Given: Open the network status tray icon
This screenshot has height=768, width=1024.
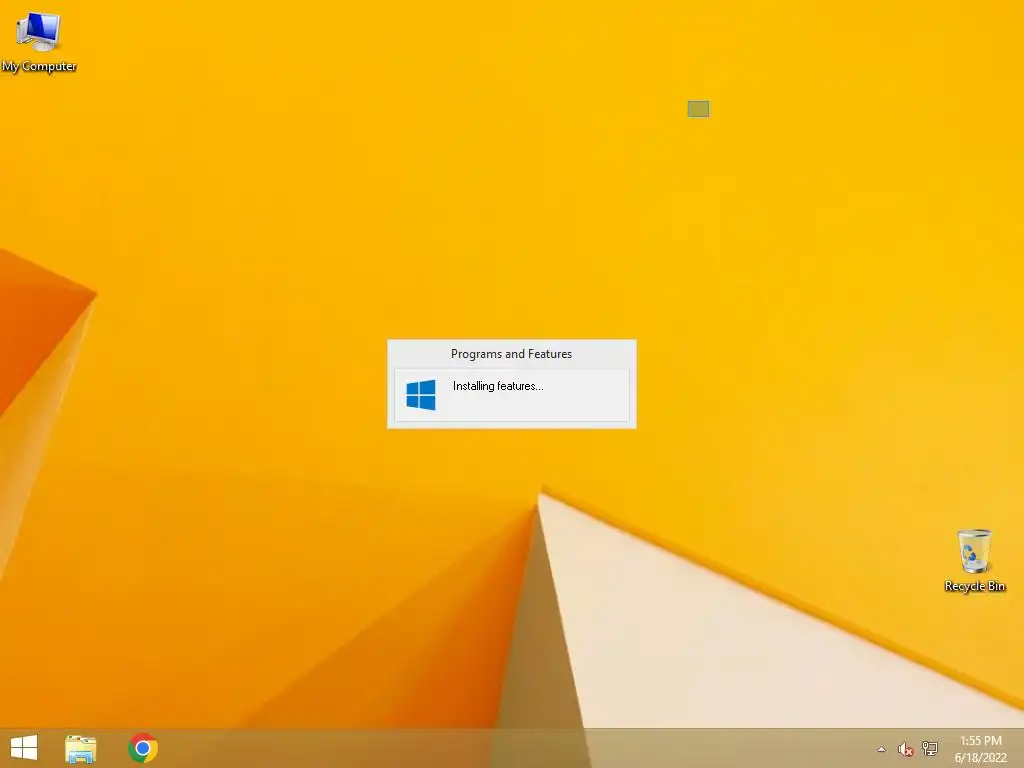Looking at the screenshot, I should 929,748.
